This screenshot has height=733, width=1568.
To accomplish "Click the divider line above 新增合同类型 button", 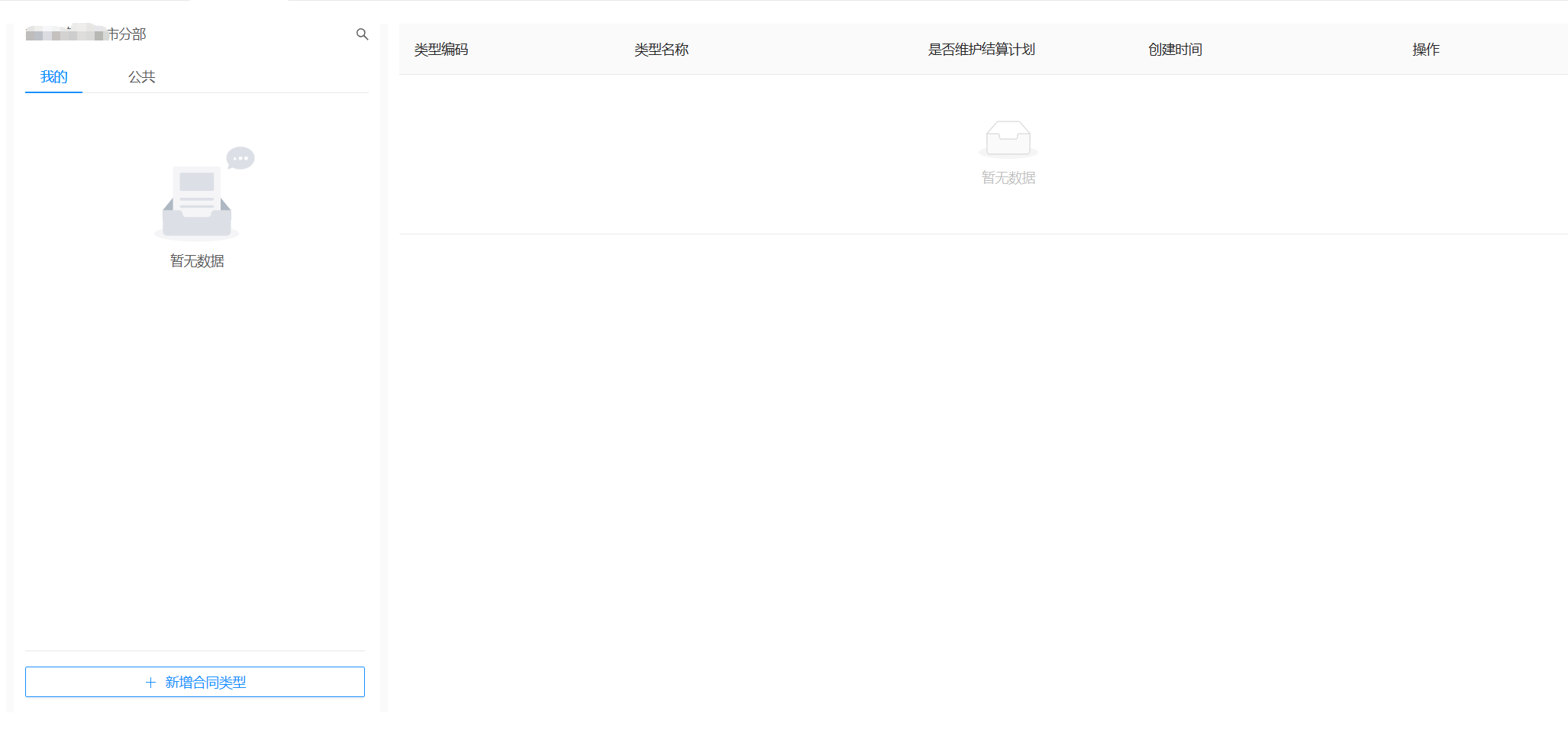I will click(x=195, y=651).
